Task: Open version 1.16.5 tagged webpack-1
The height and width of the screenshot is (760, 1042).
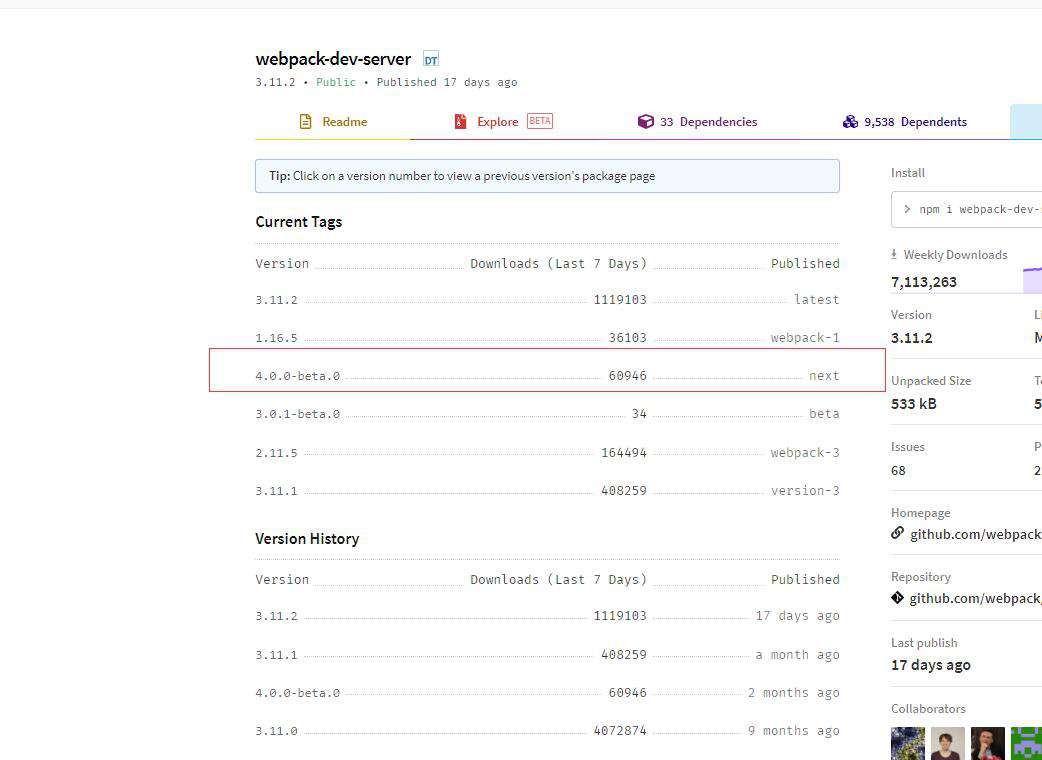Action: [x=276, y=337]
